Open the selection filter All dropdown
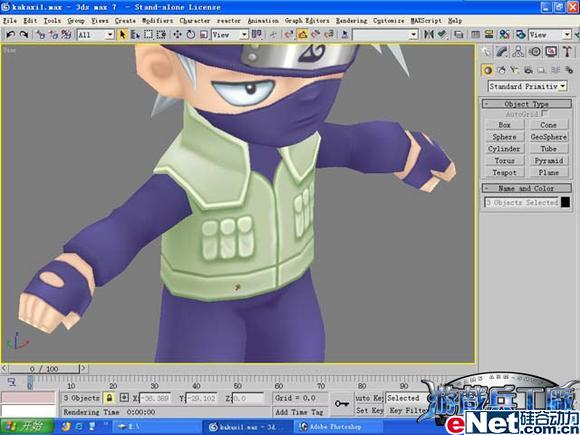580x435 pixels. [95, 35]
